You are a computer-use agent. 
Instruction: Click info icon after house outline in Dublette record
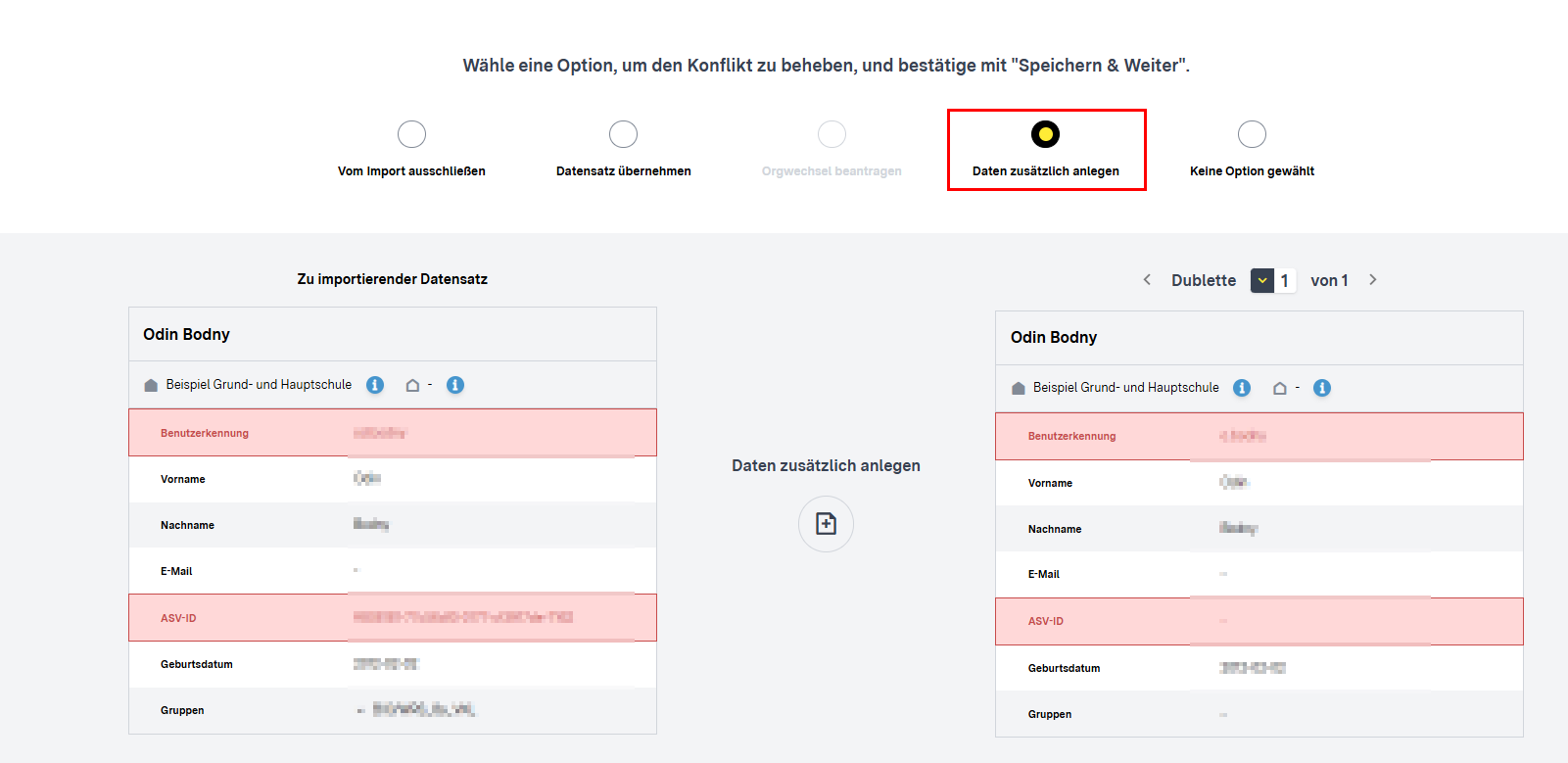(x=1322, y=388)
